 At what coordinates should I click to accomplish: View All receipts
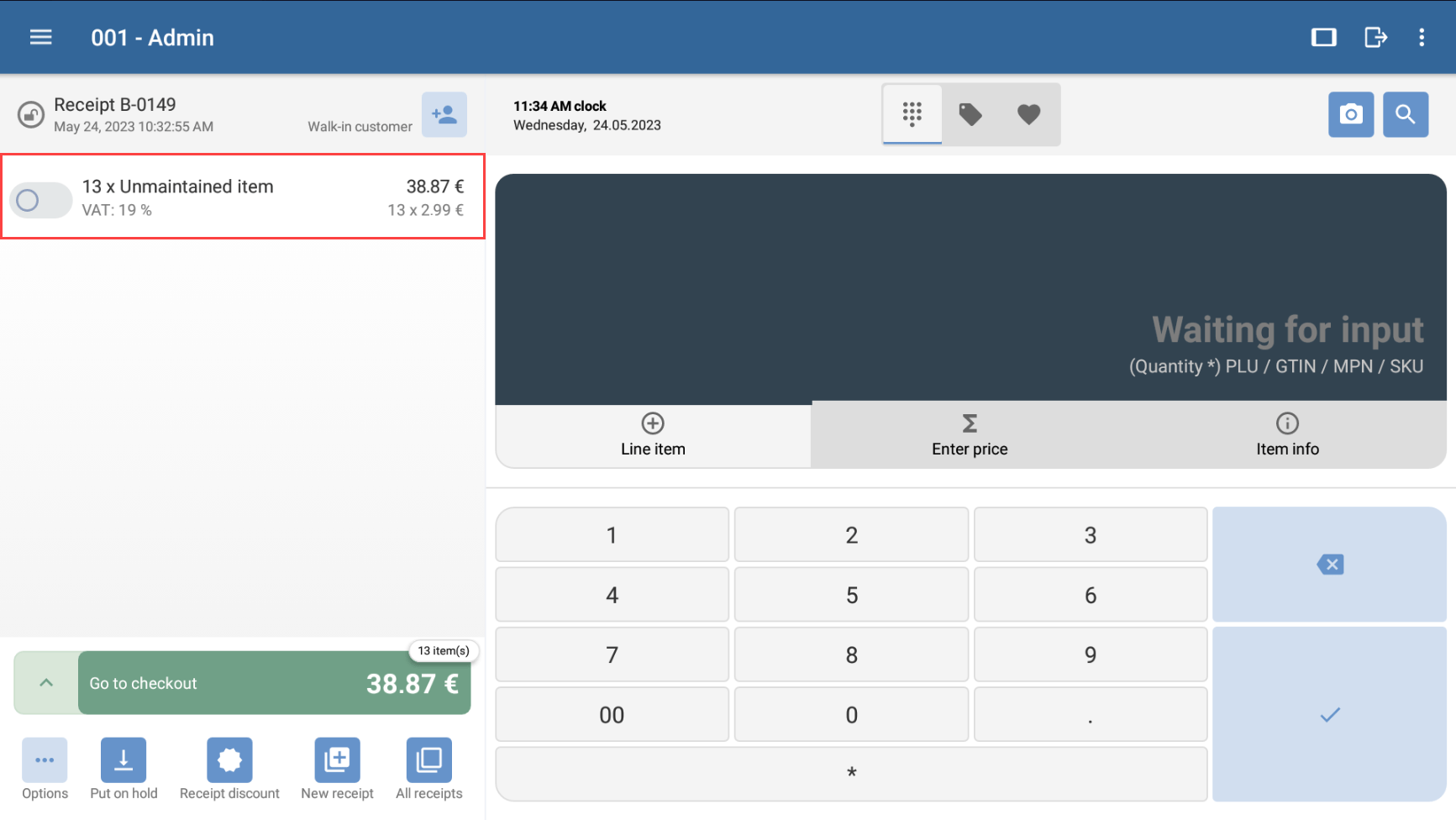point(428,769)
